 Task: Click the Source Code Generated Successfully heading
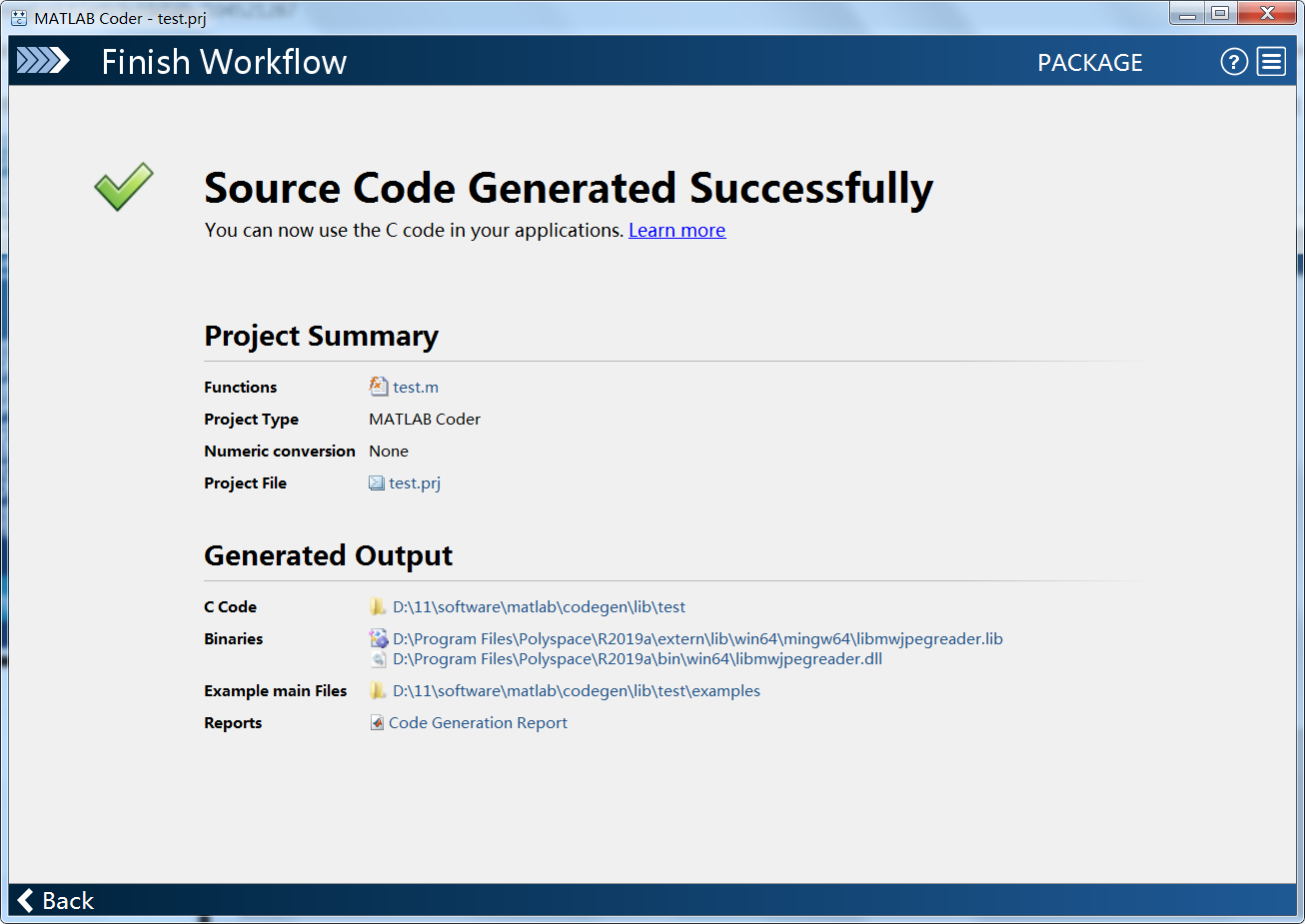569,189
